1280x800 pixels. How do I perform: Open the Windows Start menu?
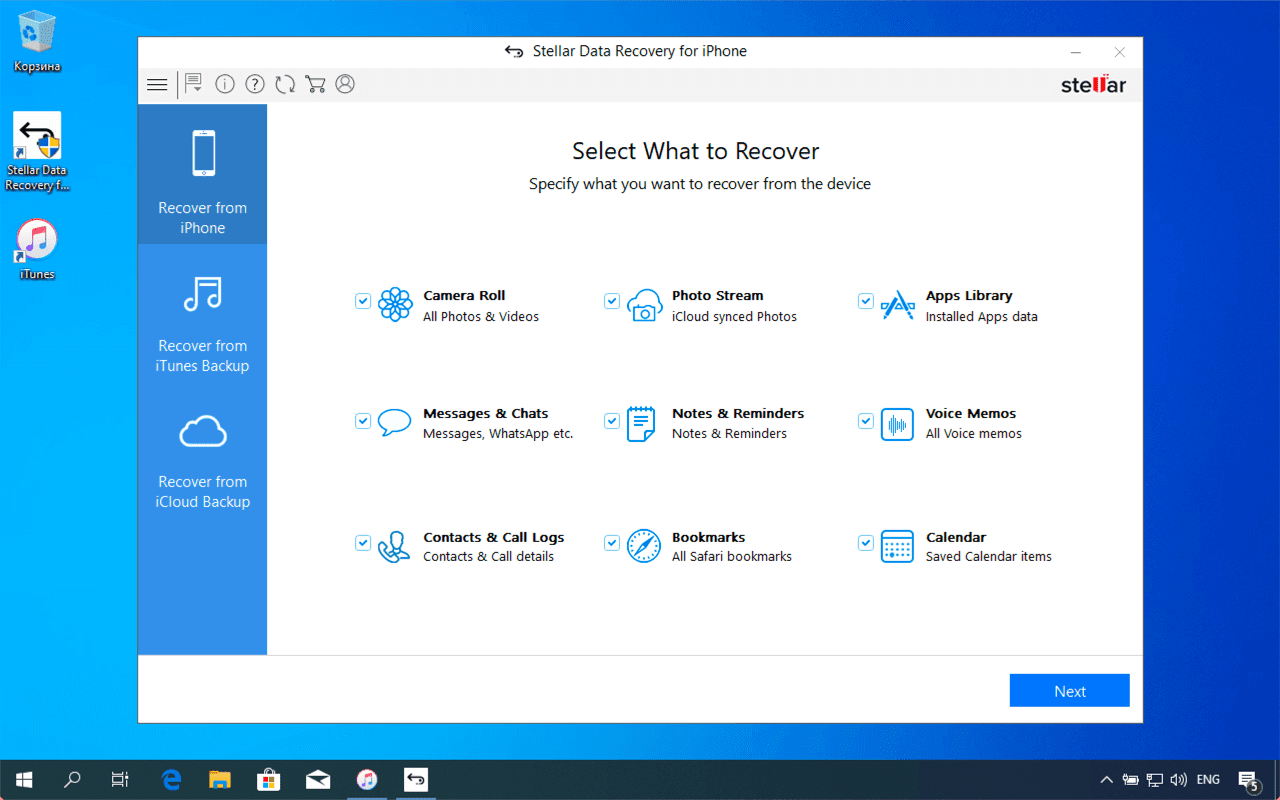(24, 780)
